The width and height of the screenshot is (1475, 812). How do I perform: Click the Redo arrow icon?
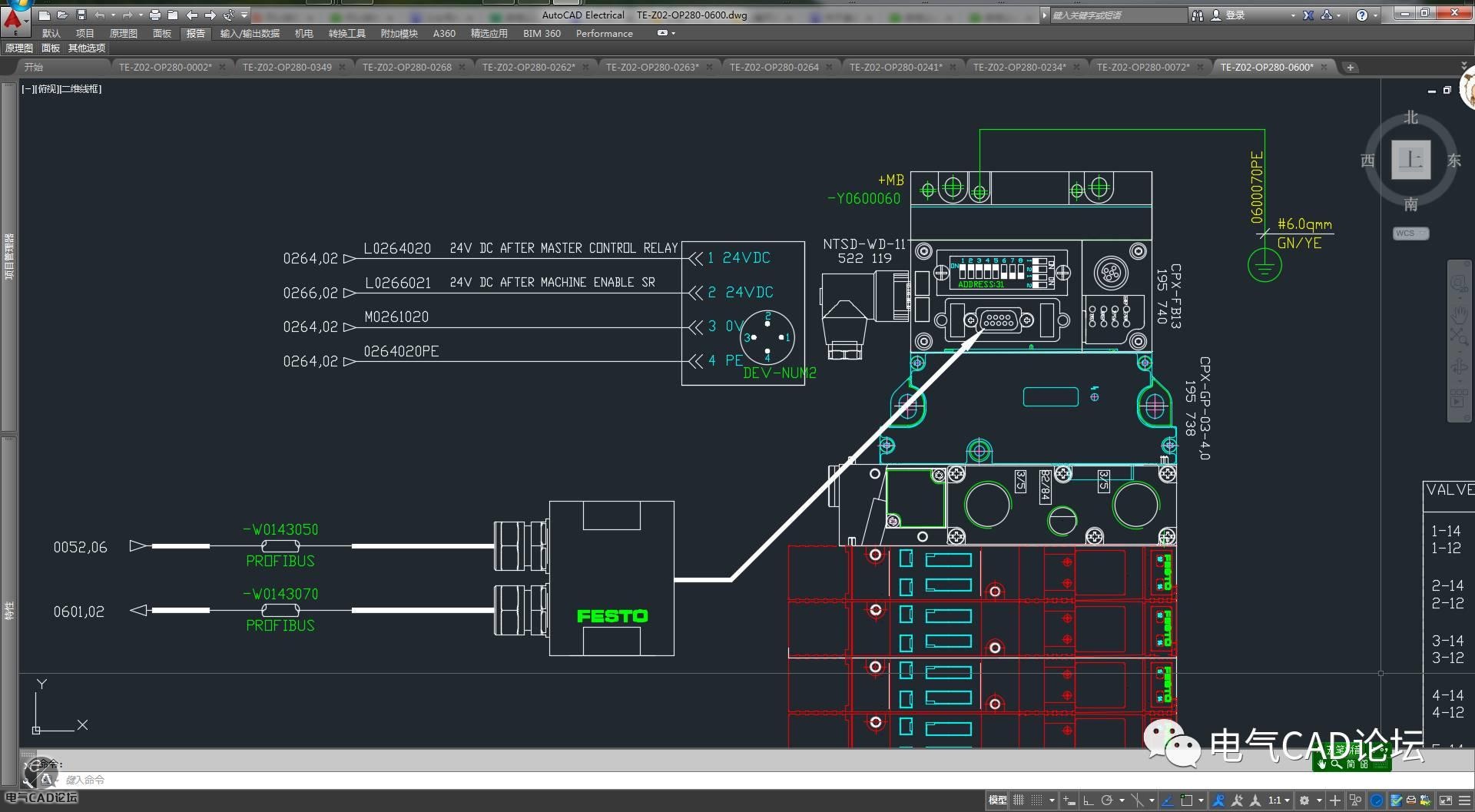click(128, 15)
